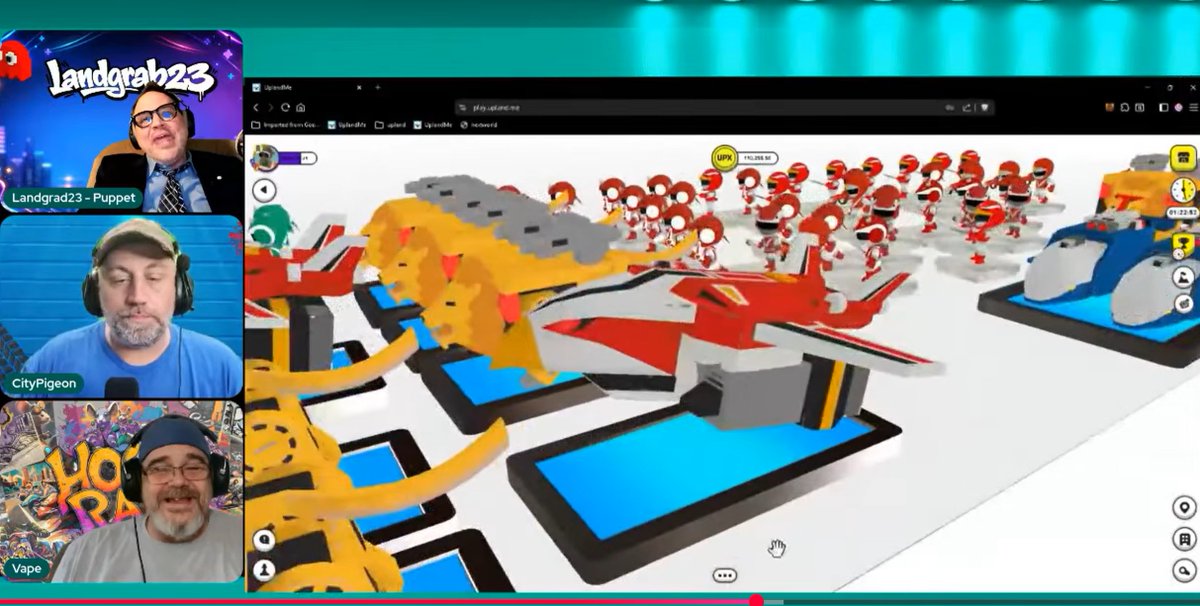The height and width of the screenshot is (606, 1200).
Task: Open the Upland player avatar profile
Action: tap(265, 158)
